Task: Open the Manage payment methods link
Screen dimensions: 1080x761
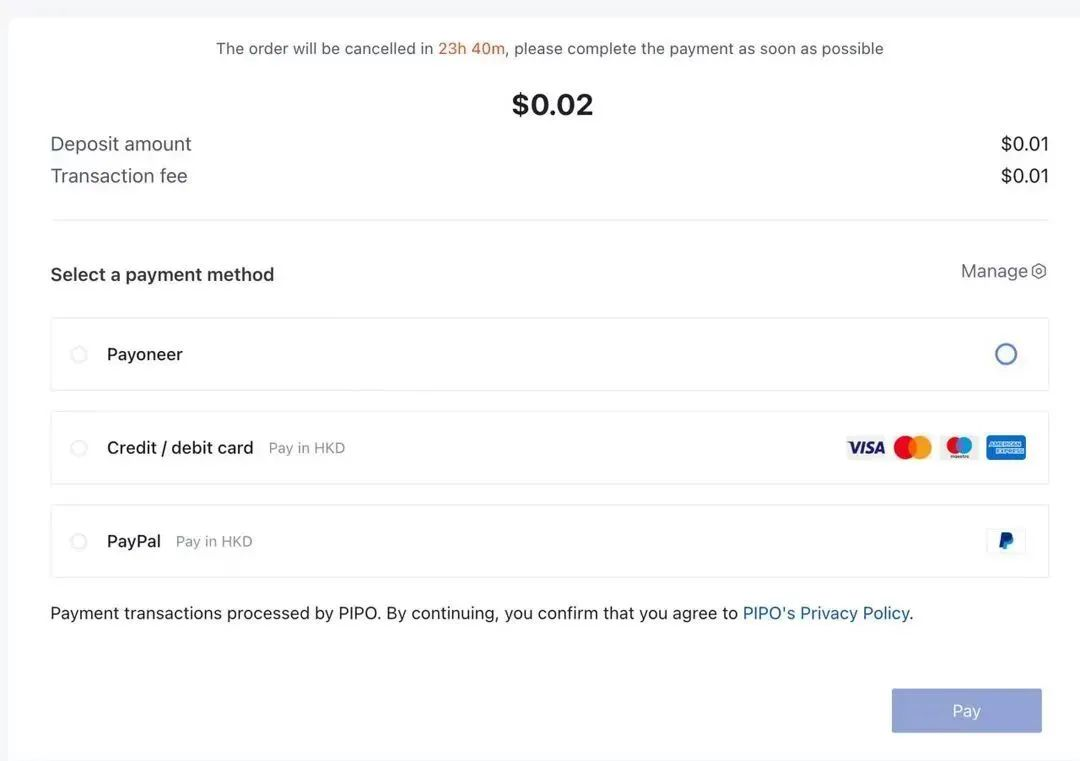Action: [994, 271]
